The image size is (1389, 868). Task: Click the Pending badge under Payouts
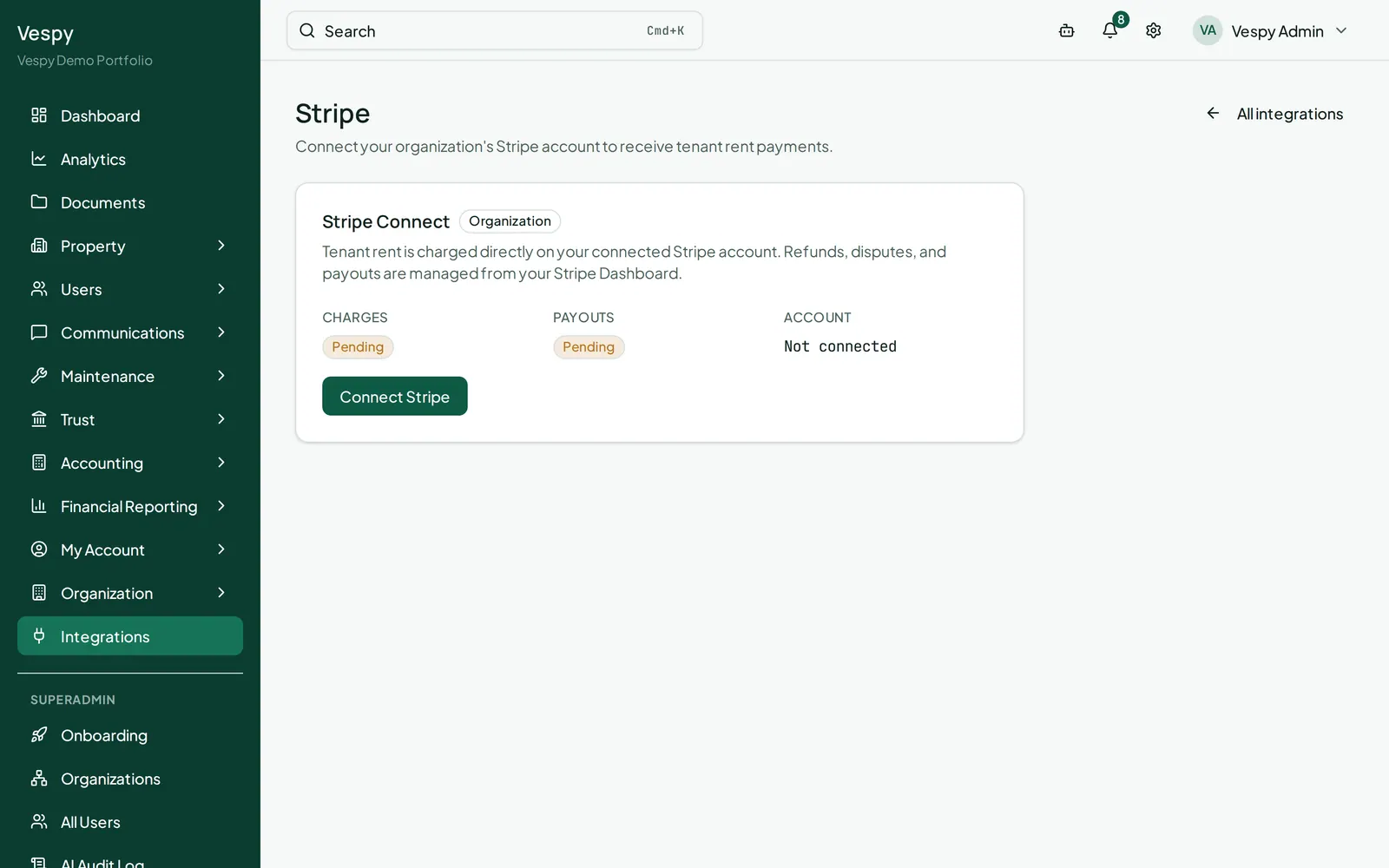pos(589,347)
